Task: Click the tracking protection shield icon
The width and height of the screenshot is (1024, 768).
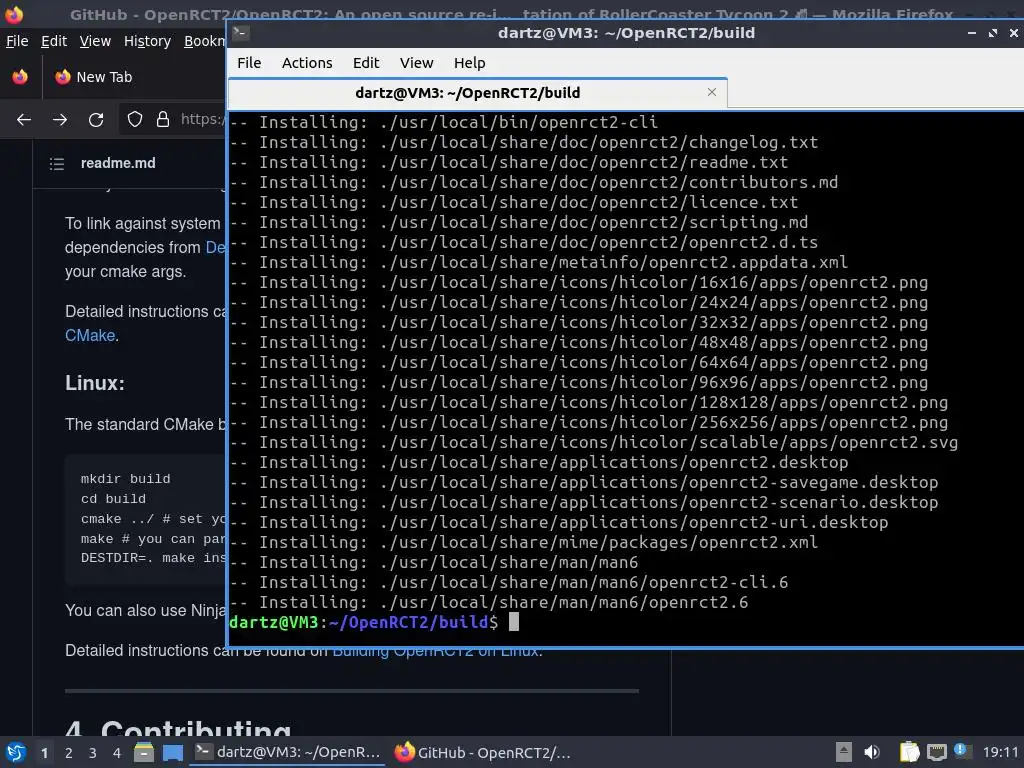Action: [x=135, y=119]
